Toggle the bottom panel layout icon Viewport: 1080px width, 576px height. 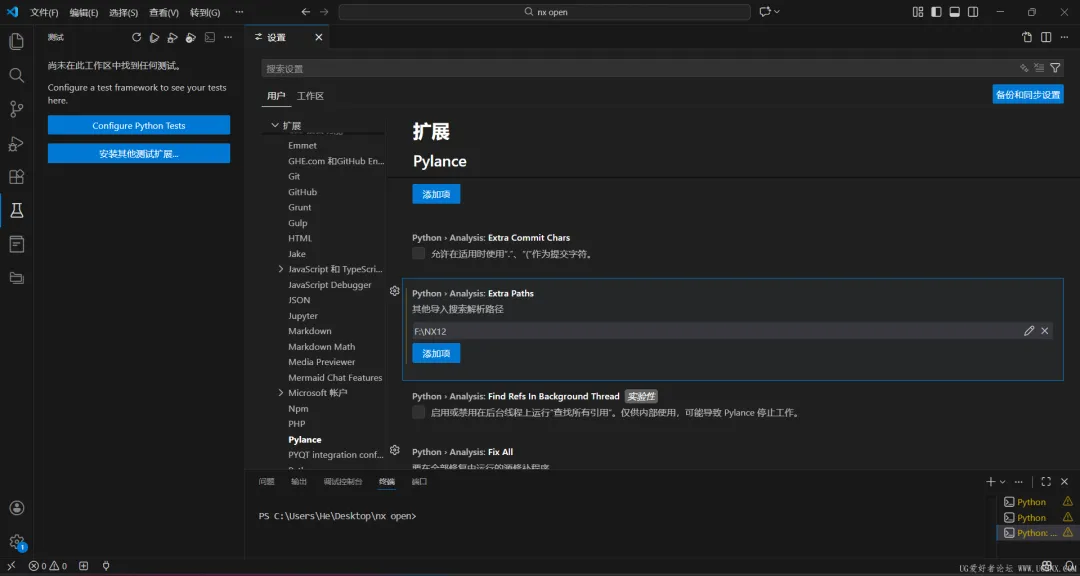955,12
